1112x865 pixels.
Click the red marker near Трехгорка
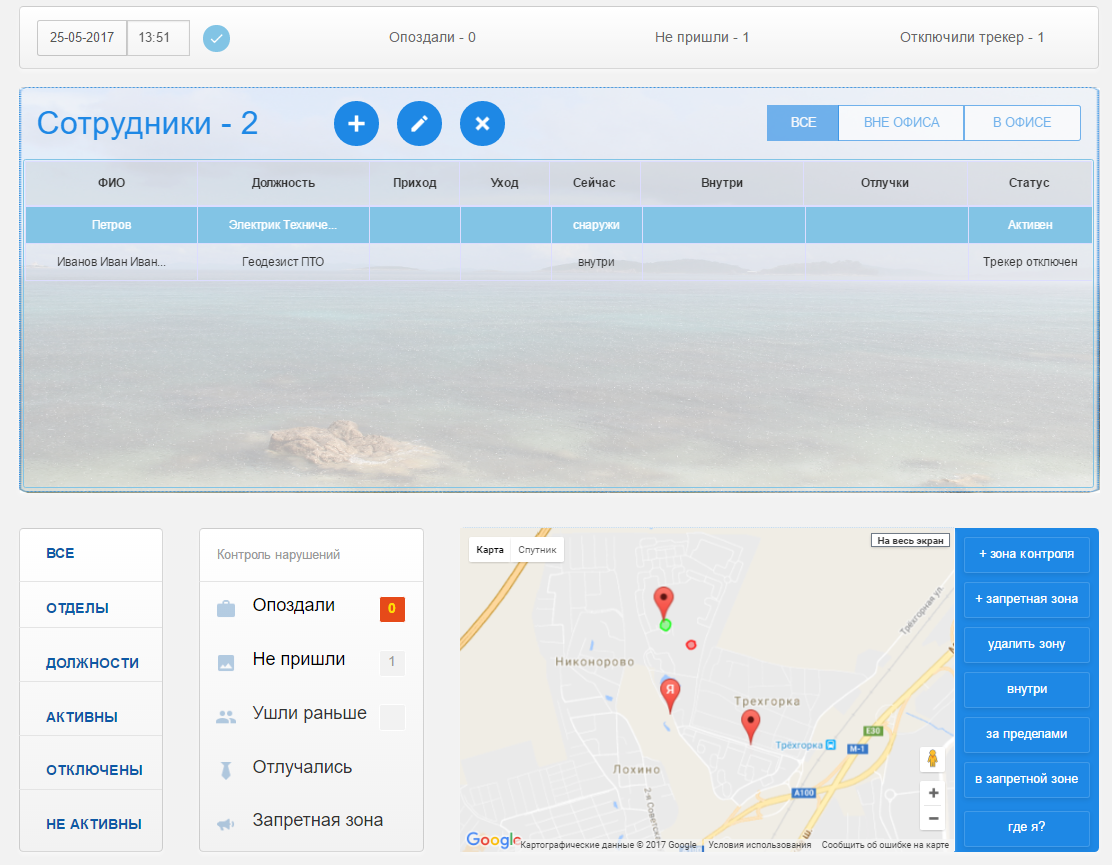[x=750, y=725]
